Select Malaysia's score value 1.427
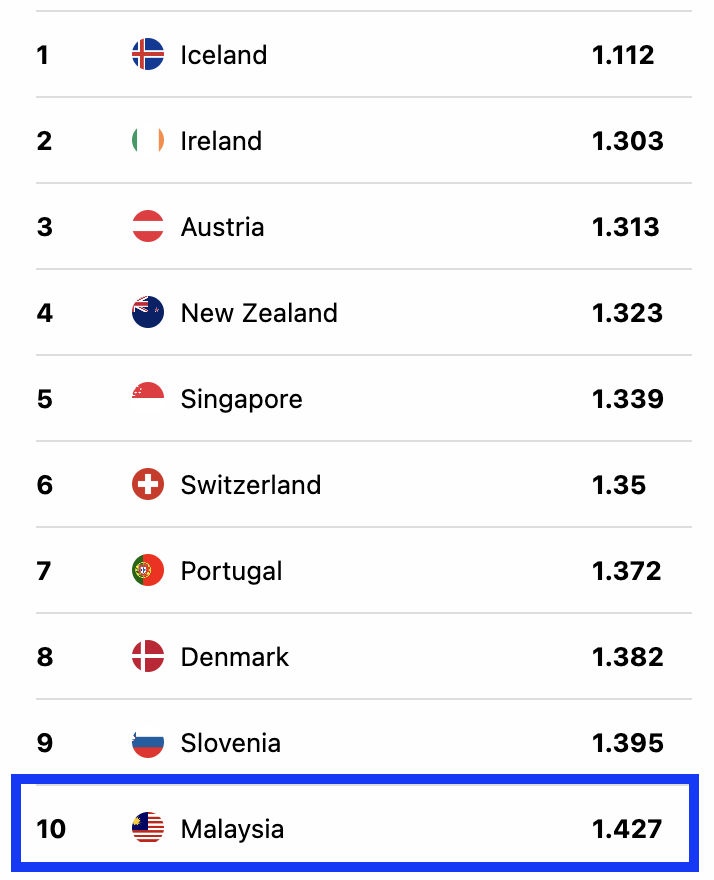This screenshot has width=714, height=880. coord(626,829)
